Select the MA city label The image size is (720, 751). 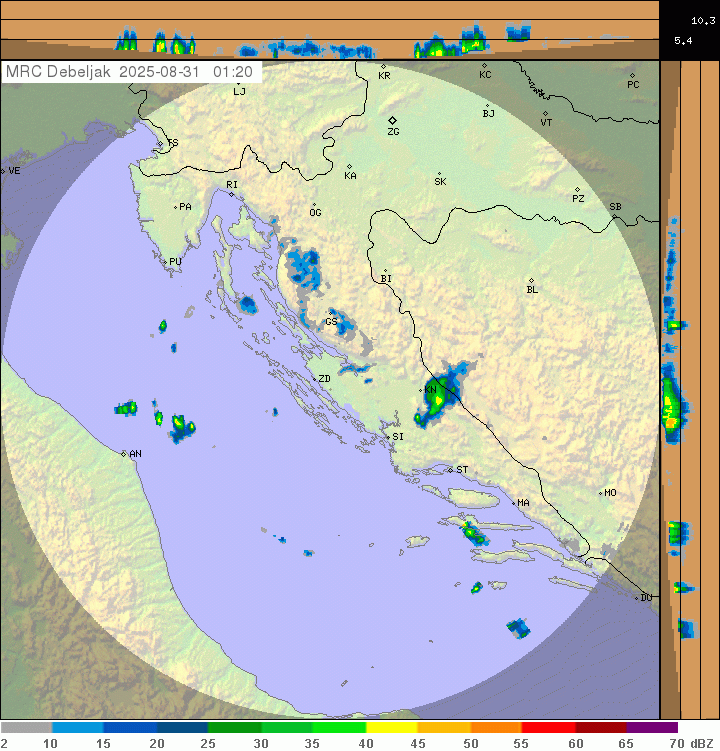pos(524,503)
